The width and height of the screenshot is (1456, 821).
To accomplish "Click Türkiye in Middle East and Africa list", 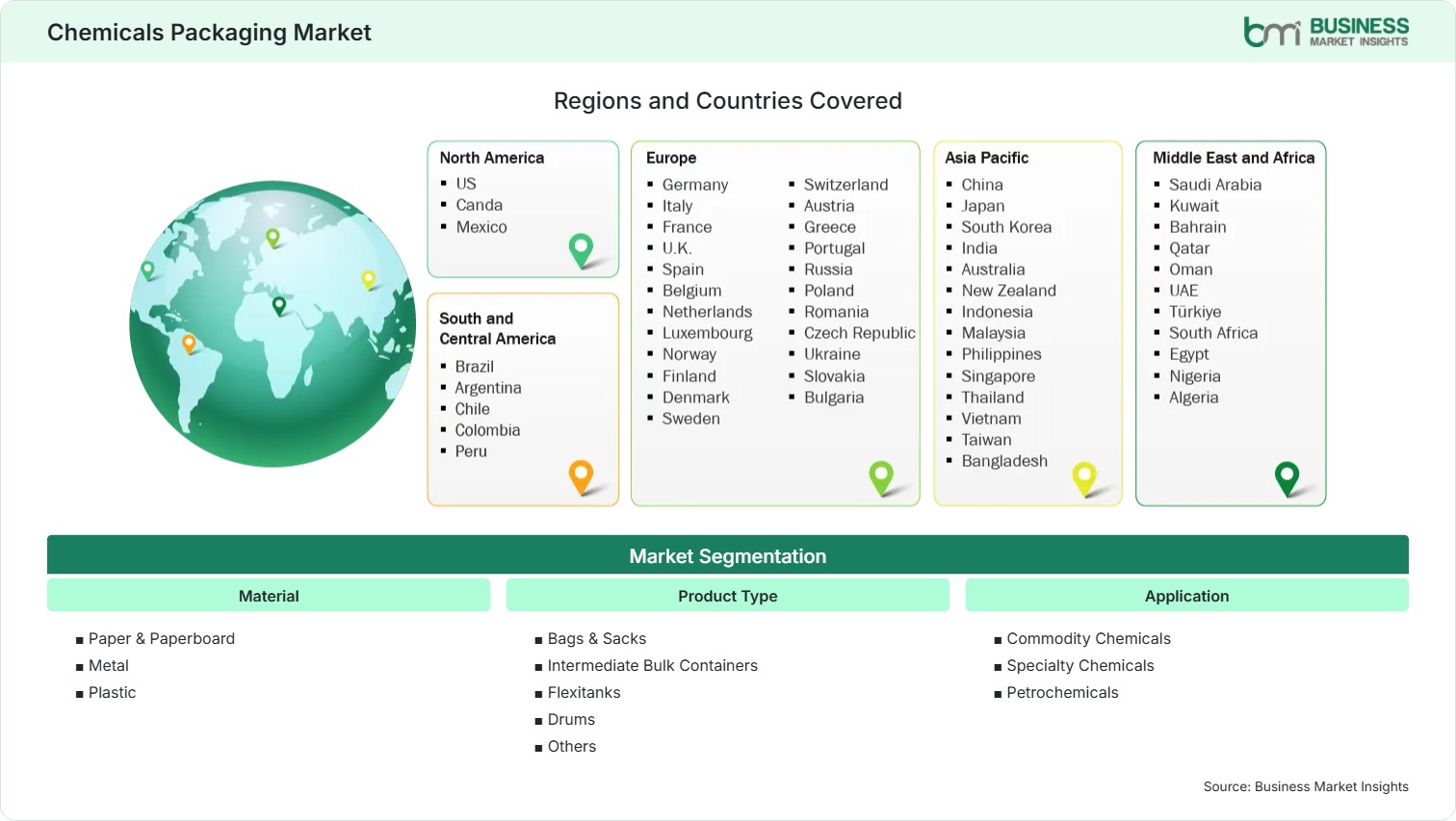I will (x=1195, y=312).
